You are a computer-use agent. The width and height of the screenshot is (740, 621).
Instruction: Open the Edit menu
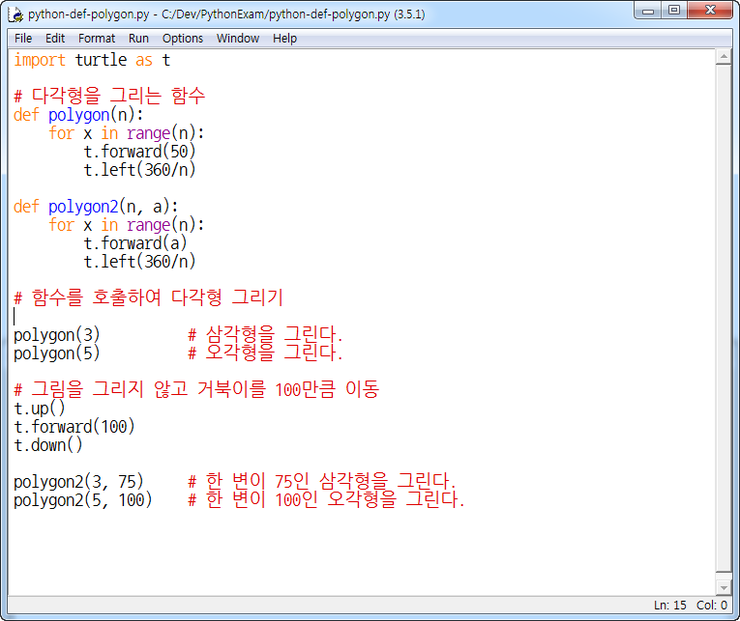pyautogui.click(x=55, y=38)
